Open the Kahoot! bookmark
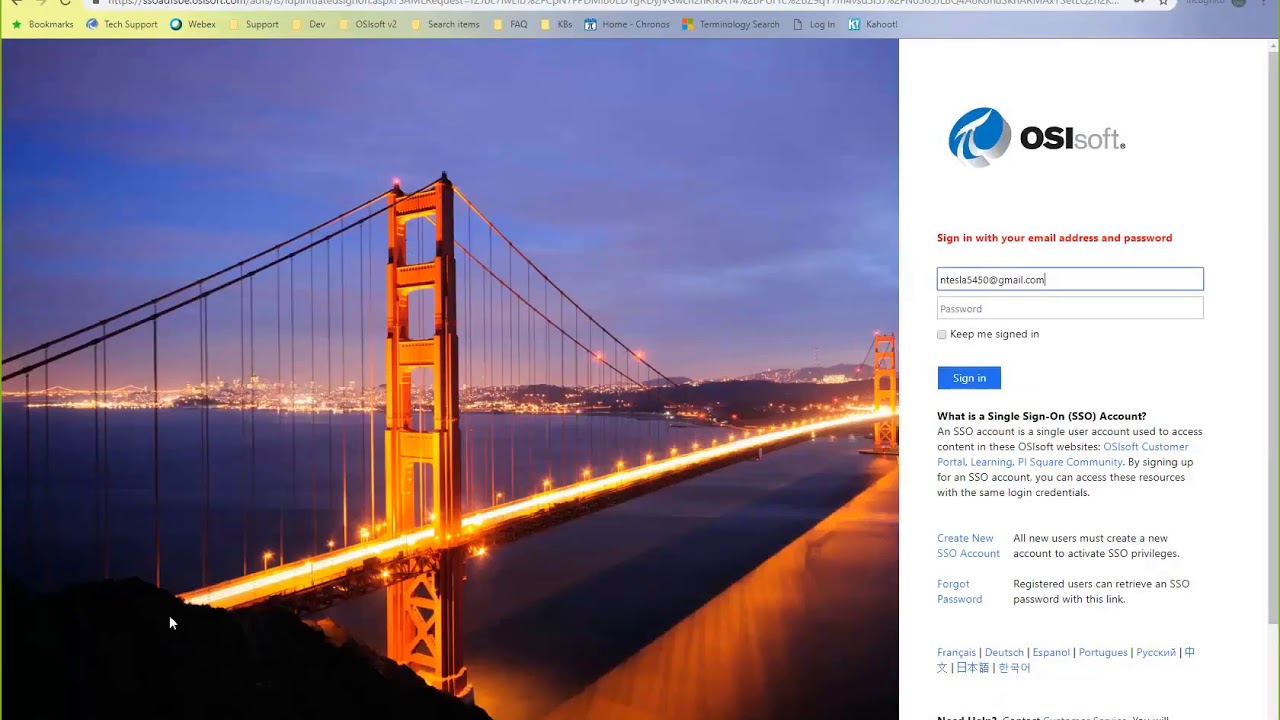The height and width of the screenshot is (720, 1280). (x=872, y=24)
